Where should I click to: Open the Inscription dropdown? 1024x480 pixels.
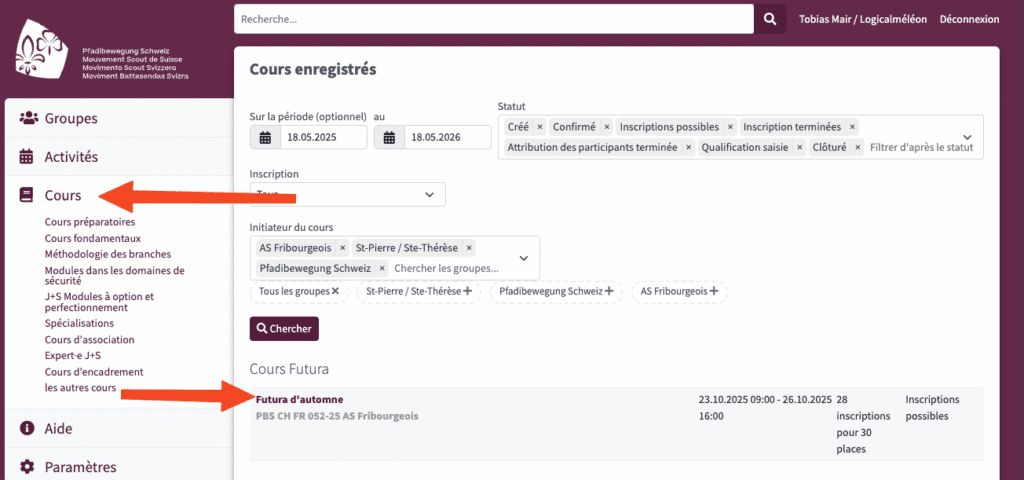coord(347,195)
